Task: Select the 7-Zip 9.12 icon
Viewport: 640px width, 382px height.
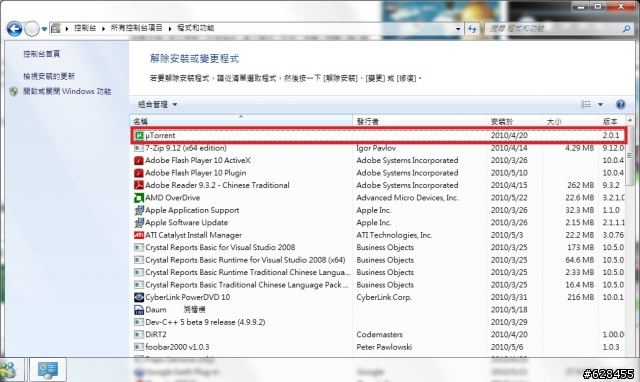Action: pos(139,148)
